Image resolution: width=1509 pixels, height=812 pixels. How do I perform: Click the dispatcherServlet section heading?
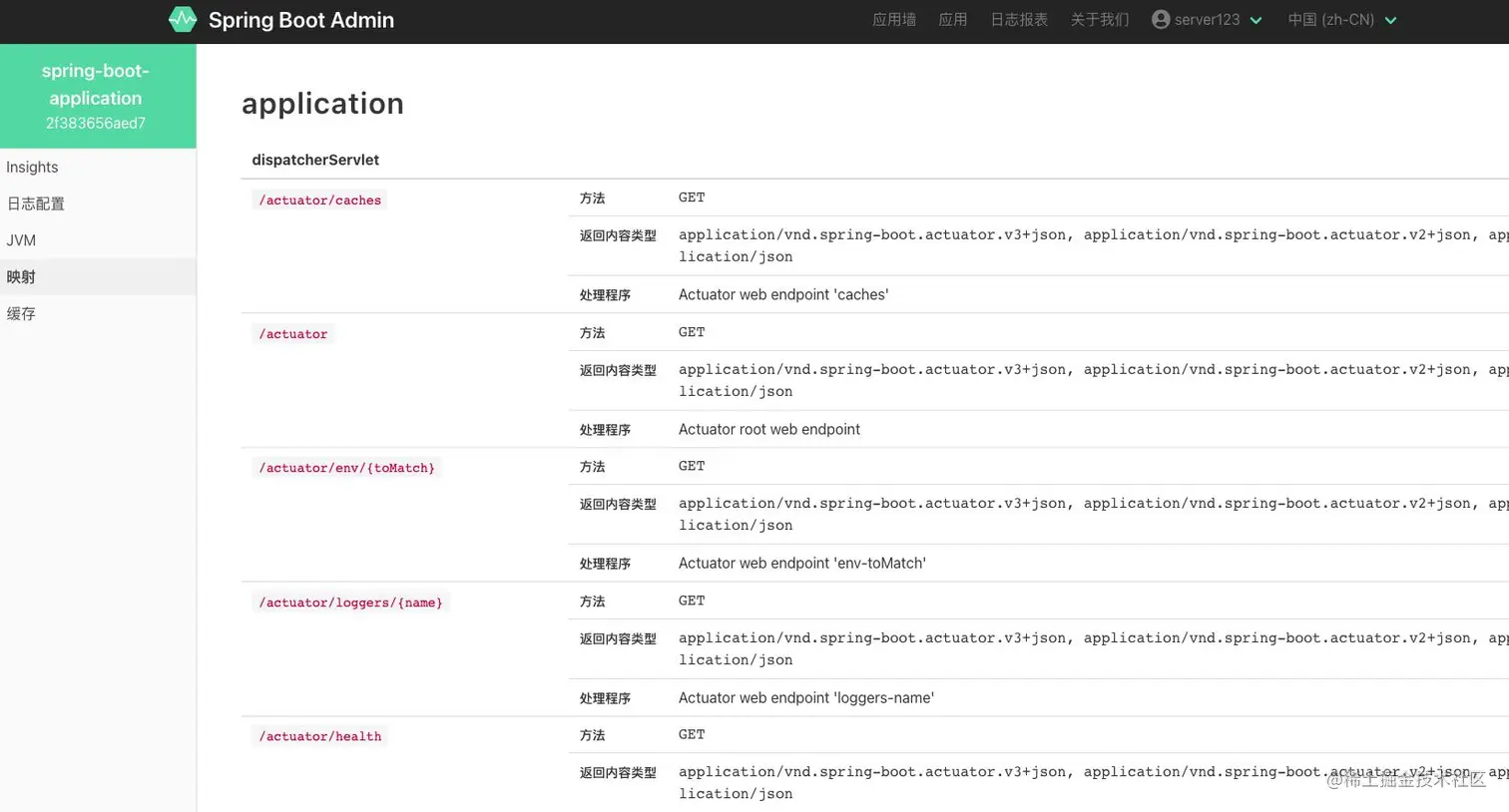pos(315,160)
